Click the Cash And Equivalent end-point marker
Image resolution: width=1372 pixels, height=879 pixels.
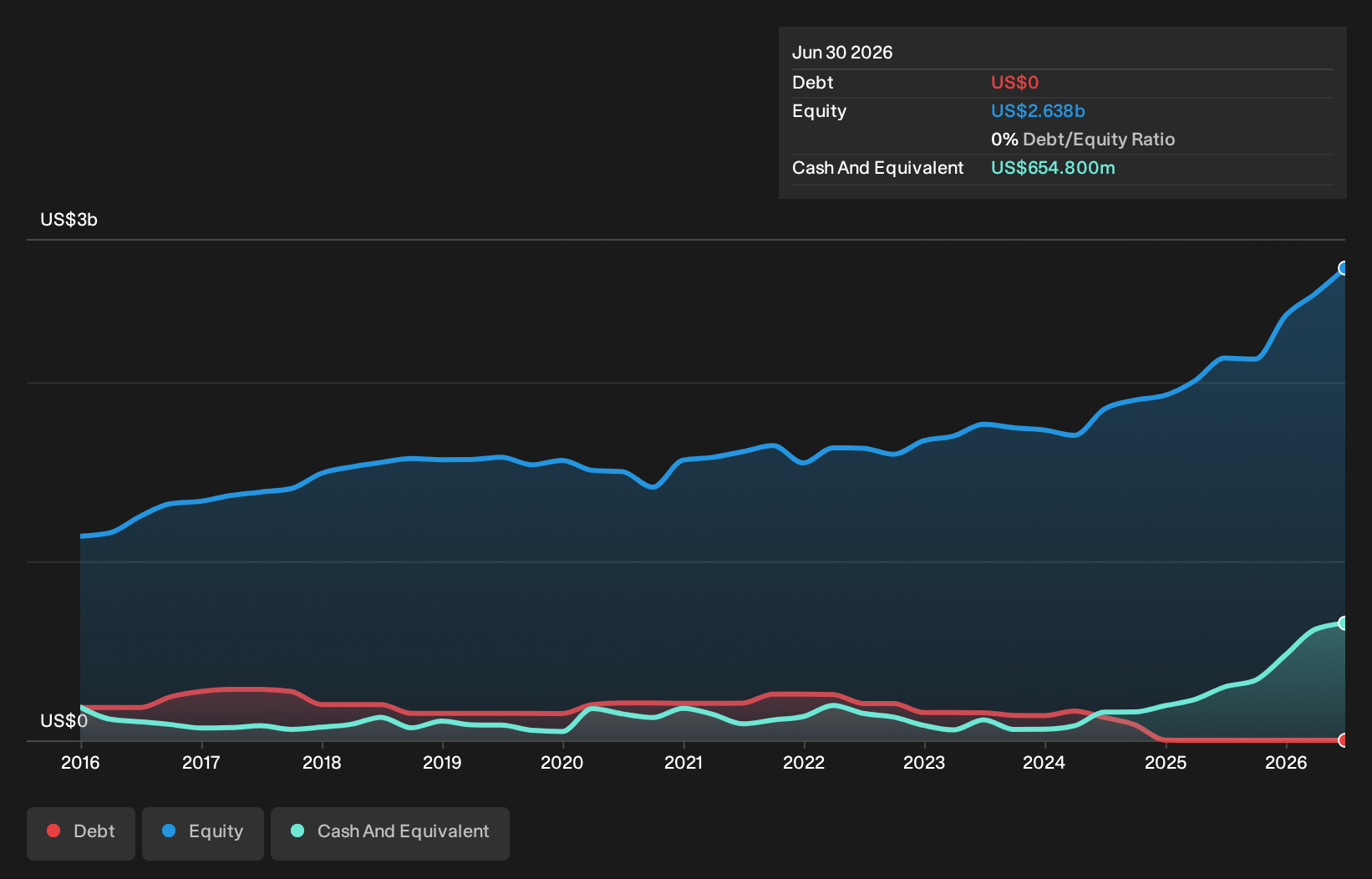[1344, 623]
